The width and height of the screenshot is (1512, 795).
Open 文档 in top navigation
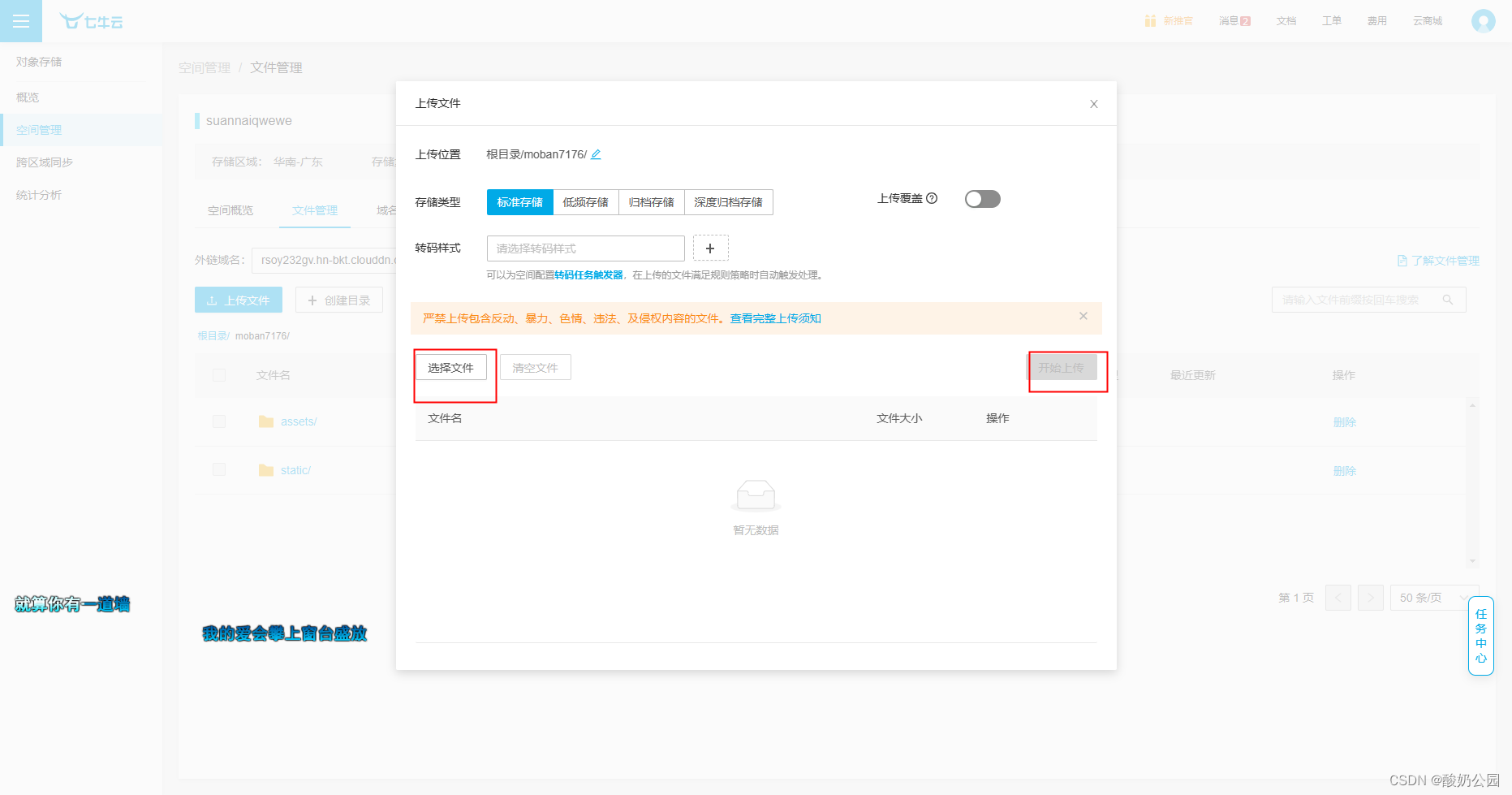[1286, 21]
